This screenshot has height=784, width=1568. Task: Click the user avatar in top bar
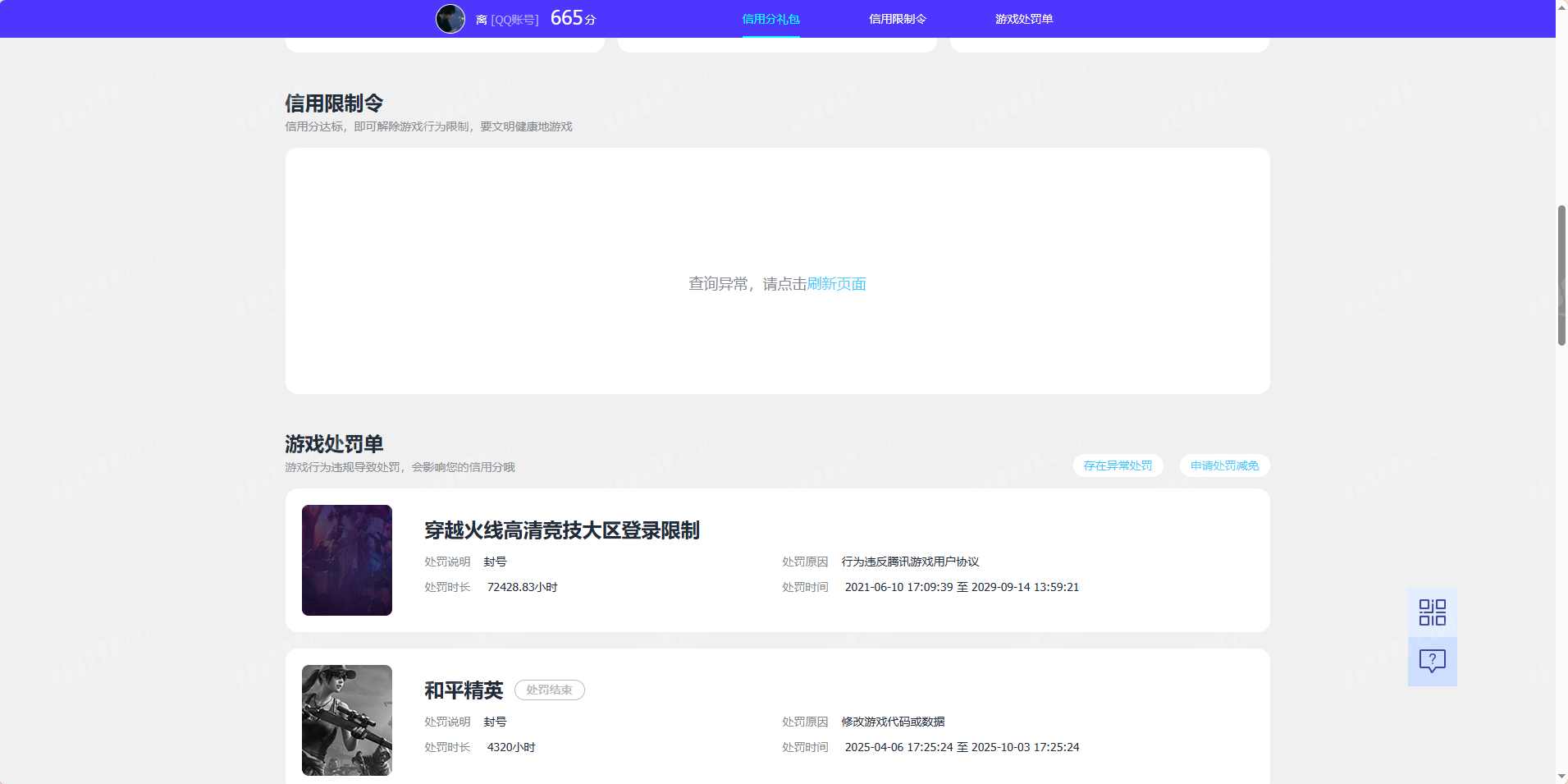pyautogui.click(x=450, y=19)
